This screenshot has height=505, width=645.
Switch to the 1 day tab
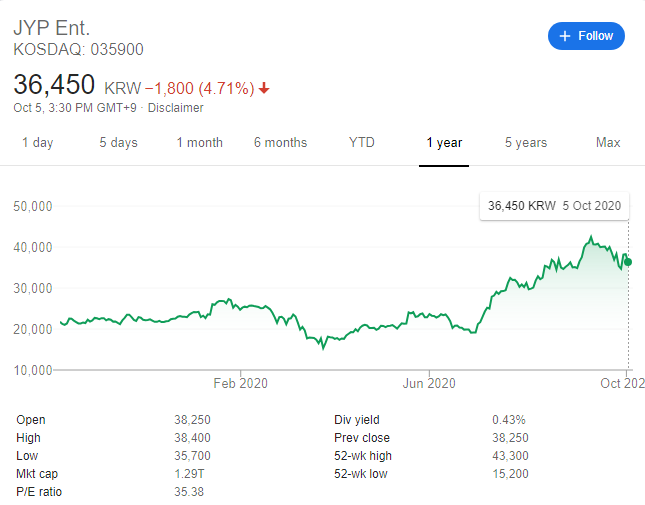tap(37, 143)
